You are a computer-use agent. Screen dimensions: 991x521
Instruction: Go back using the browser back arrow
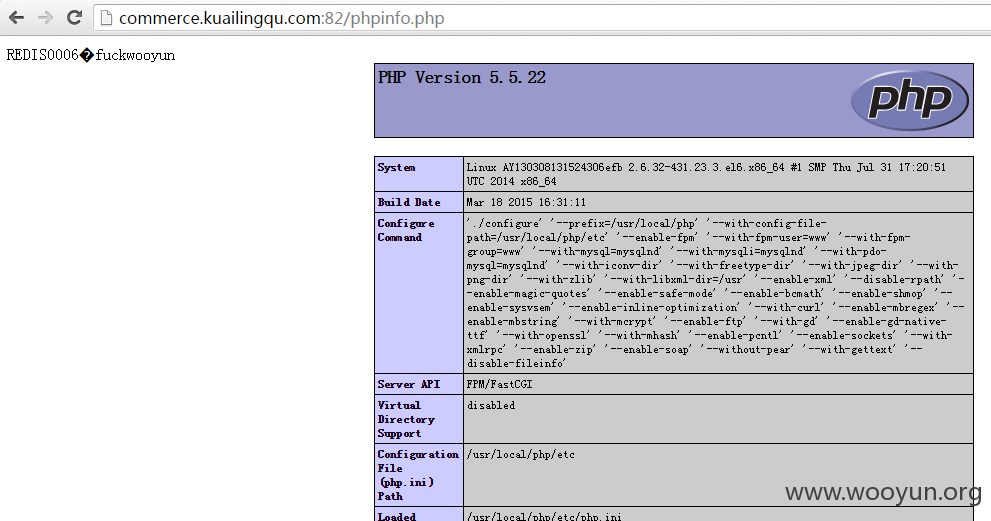pos(16,17)
